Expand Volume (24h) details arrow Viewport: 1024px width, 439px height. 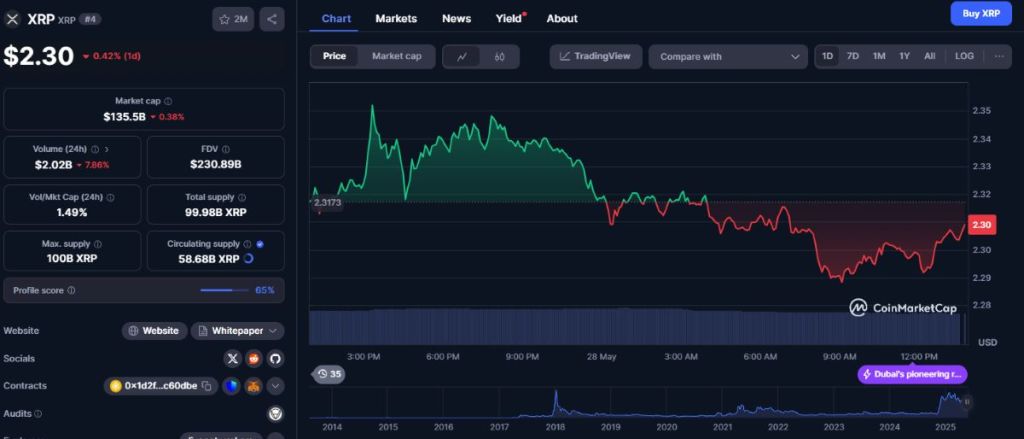click(107, 149)
